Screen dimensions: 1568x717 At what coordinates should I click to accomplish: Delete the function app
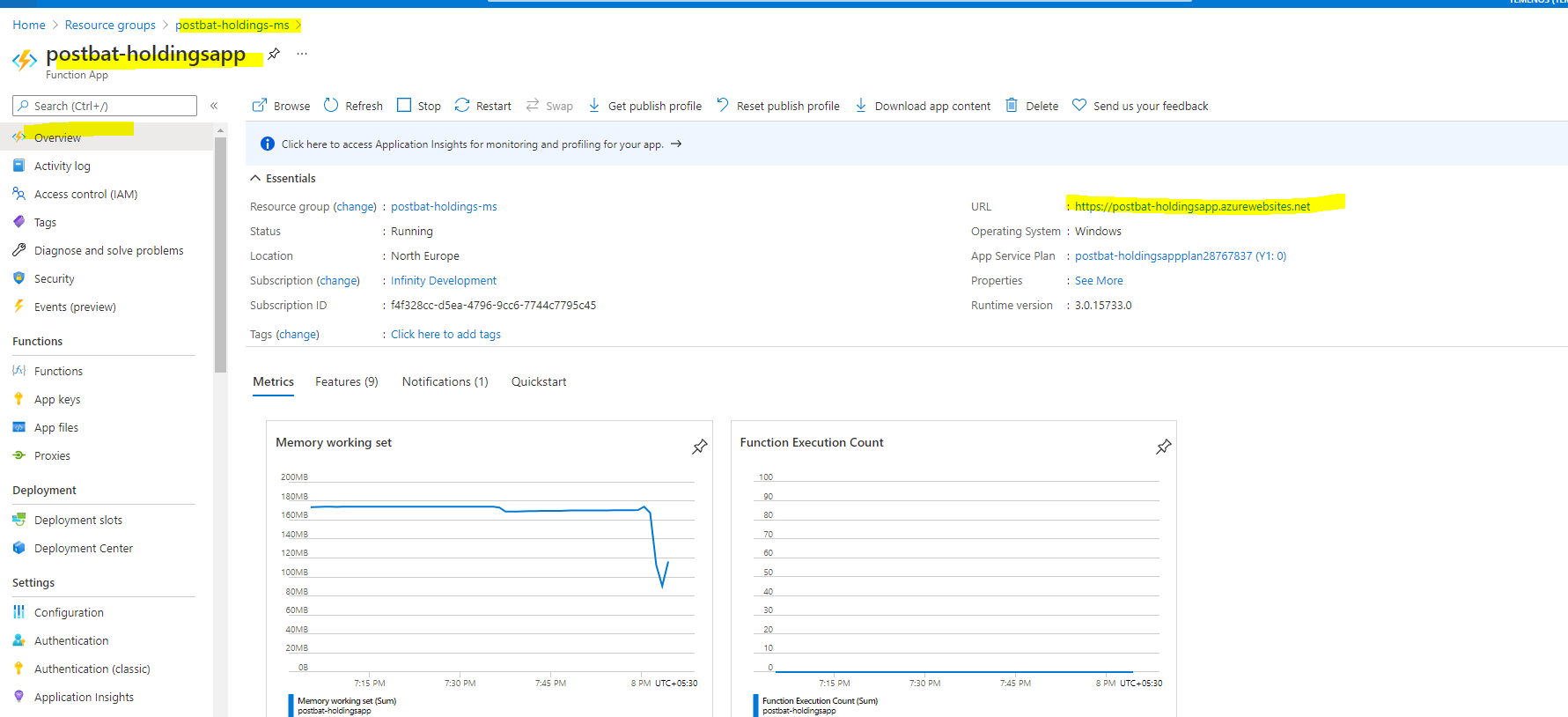1032,106
